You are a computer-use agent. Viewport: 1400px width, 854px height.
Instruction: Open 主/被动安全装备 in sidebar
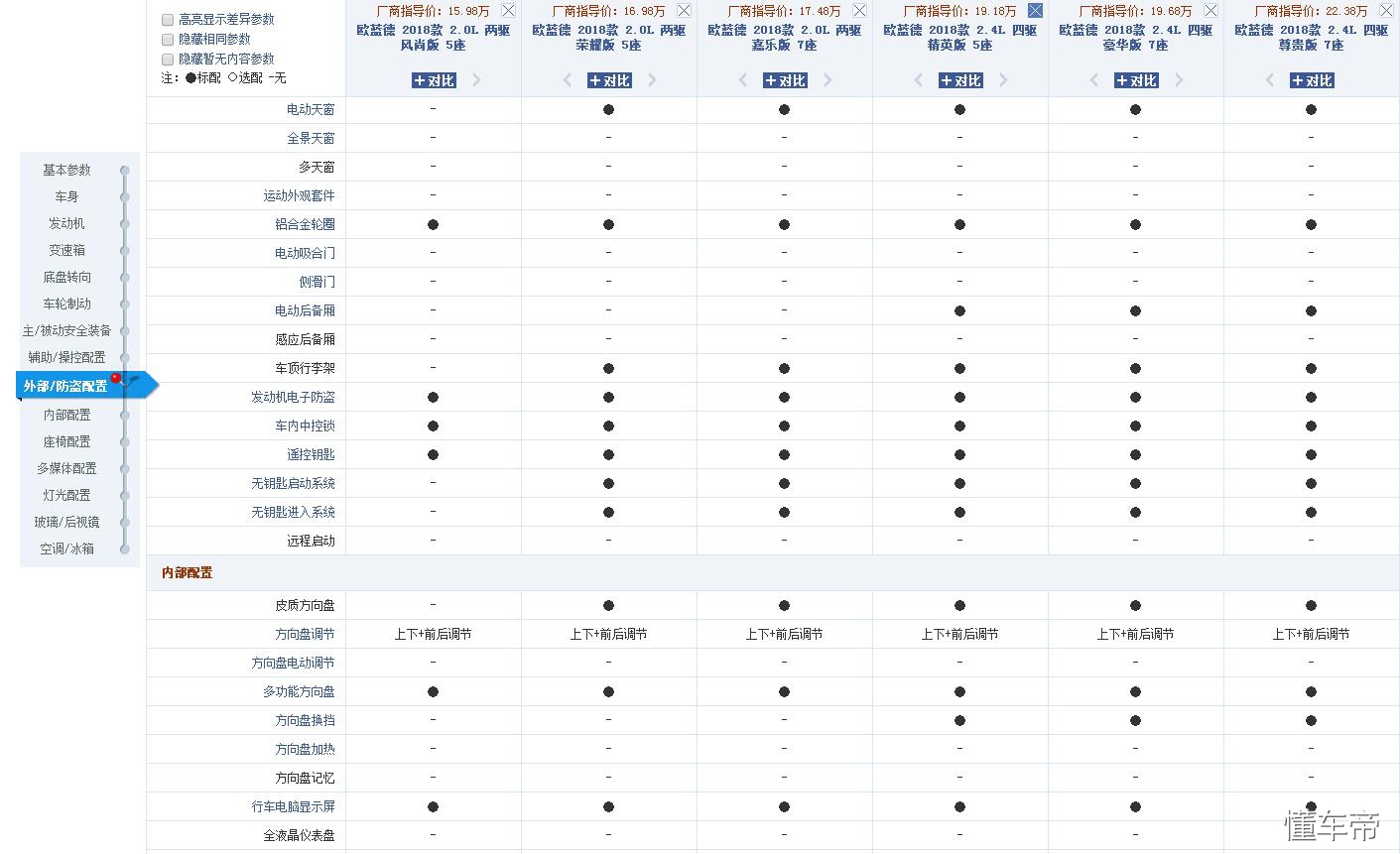(66, 330)
